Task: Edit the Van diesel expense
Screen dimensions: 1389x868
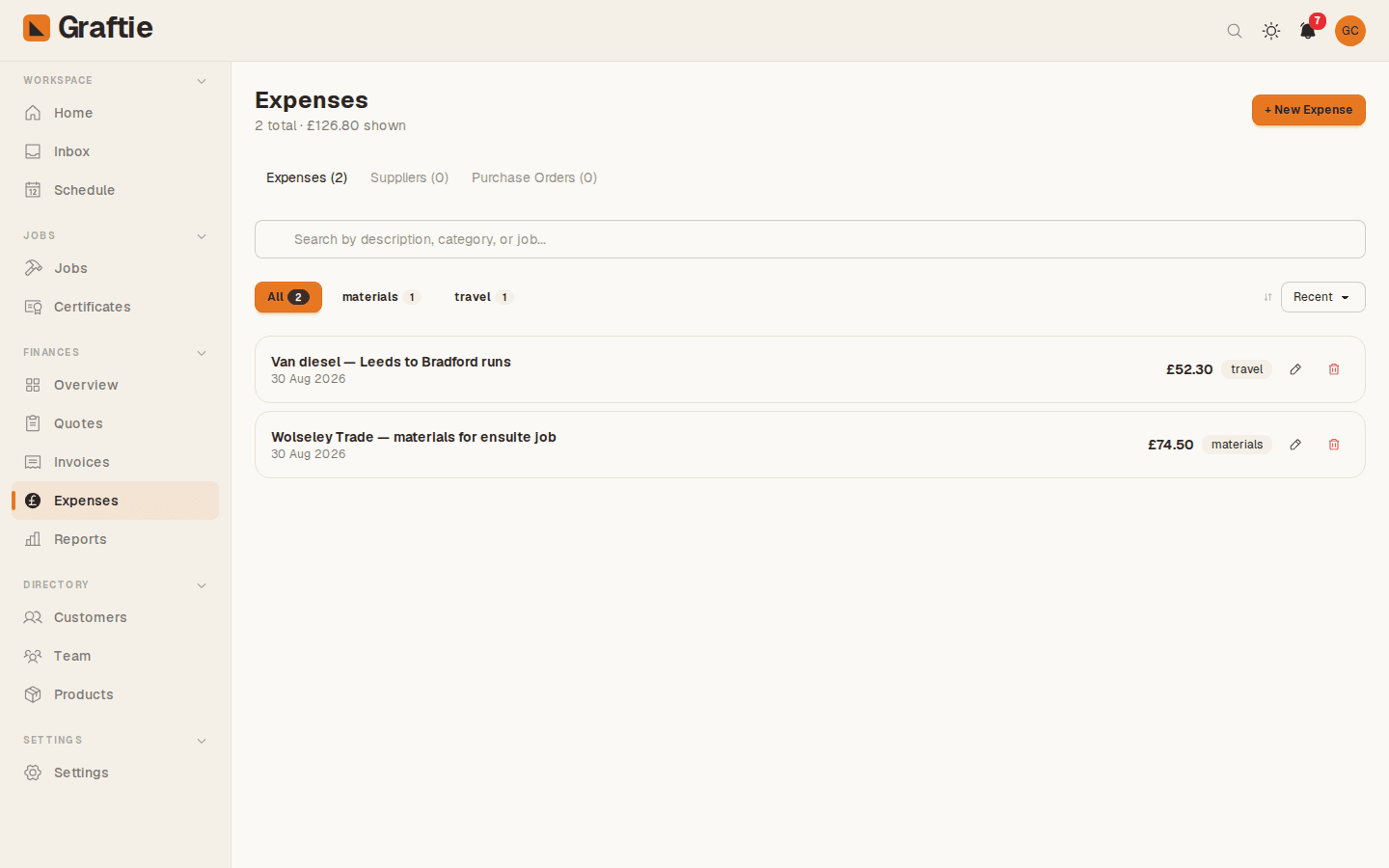Action: click(1295, 369)
